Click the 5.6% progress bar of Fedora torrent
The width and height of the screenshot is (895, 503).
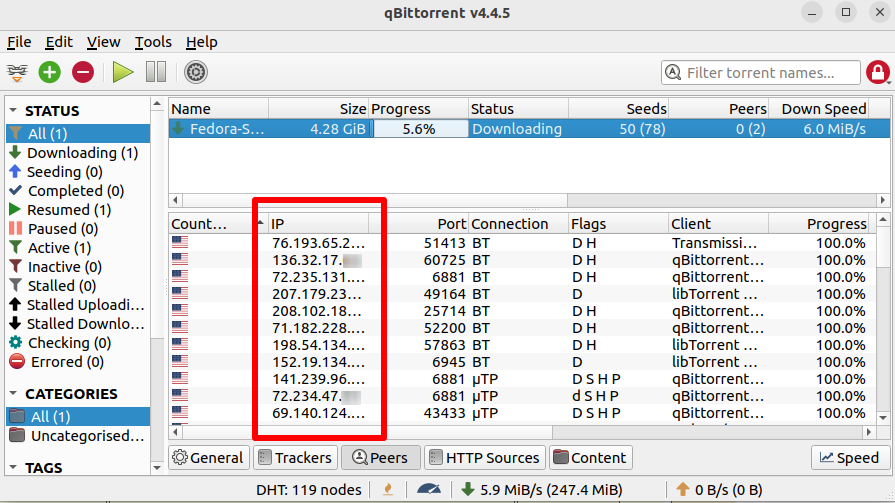(419, 128)
